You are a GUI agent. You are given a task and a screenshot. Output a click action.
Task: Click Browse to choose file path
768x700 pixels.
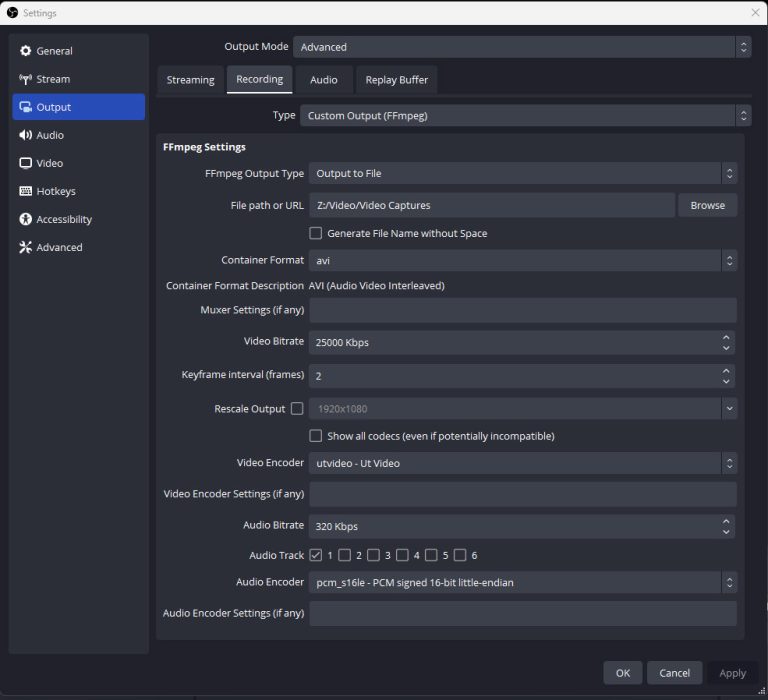pos(707,205)
